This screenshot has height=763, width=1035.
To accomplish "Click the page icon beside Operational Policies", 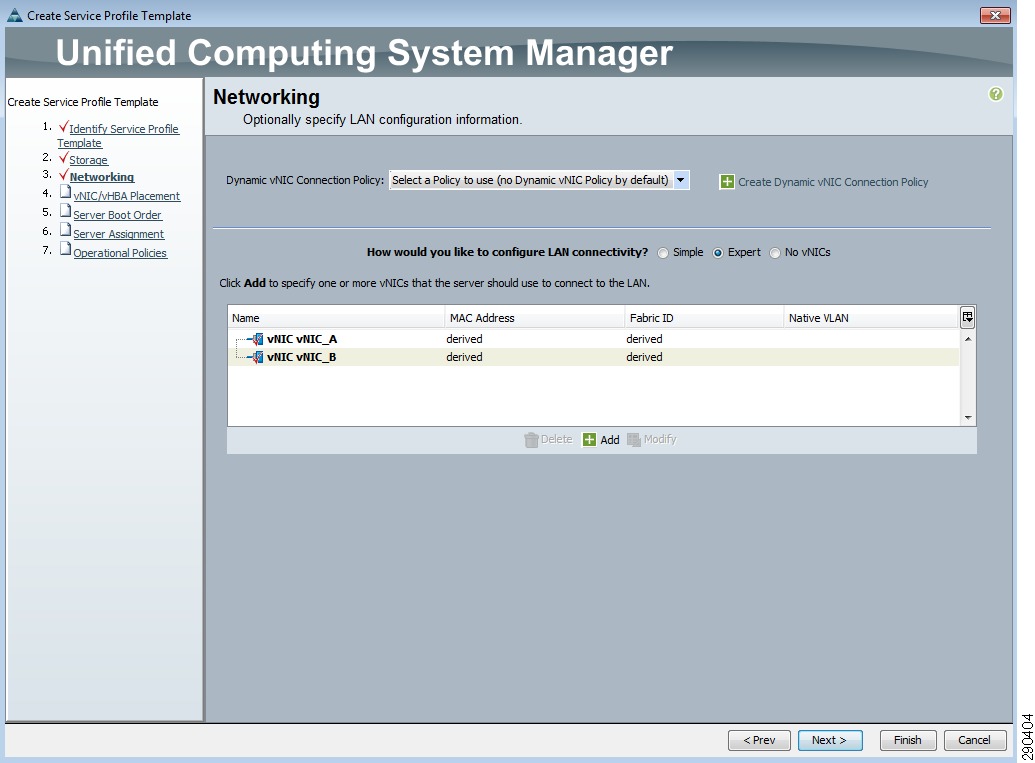I will coord(65,249).
